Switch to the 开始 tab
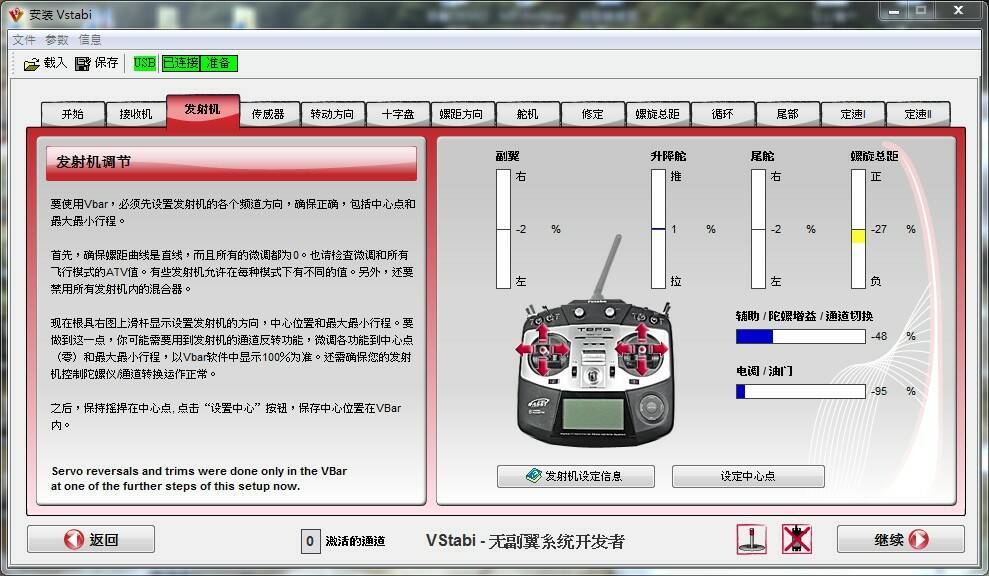Screen dimensions: 989x576 click(73, 114)
